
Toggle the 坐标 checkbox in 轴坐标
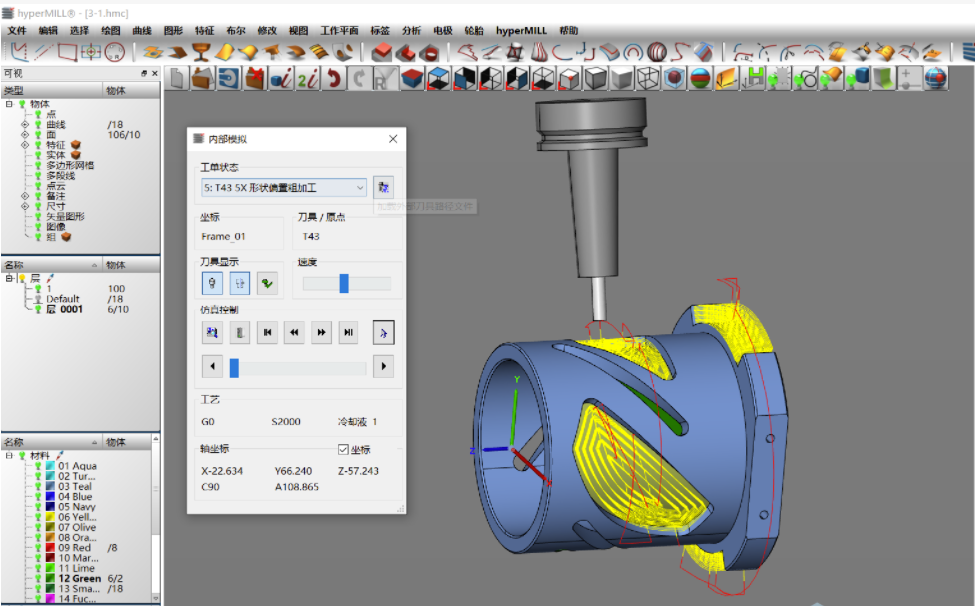[x=343, y=449]
